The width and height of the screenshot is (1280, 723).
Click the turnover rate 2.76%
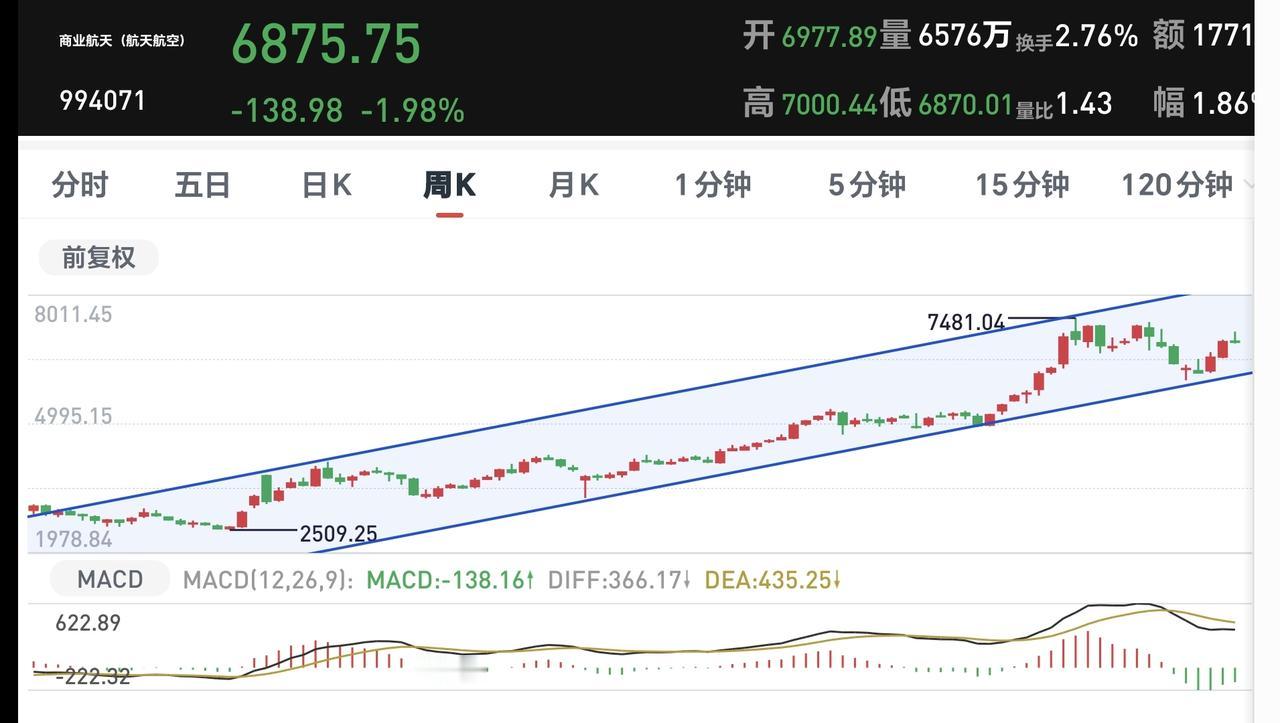tap(1096, 37)
